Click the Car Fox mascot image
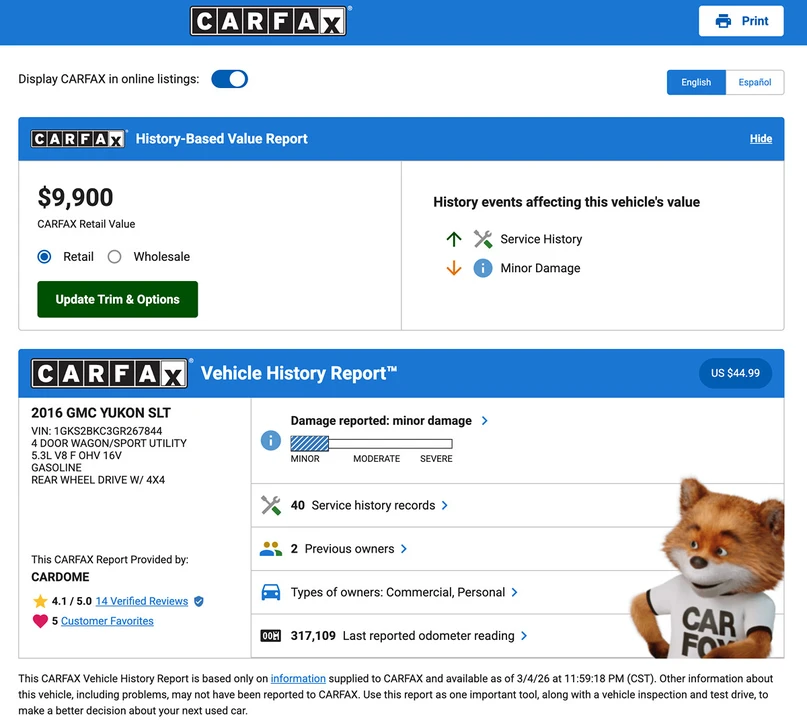807x720 pixels. (708, 570)
